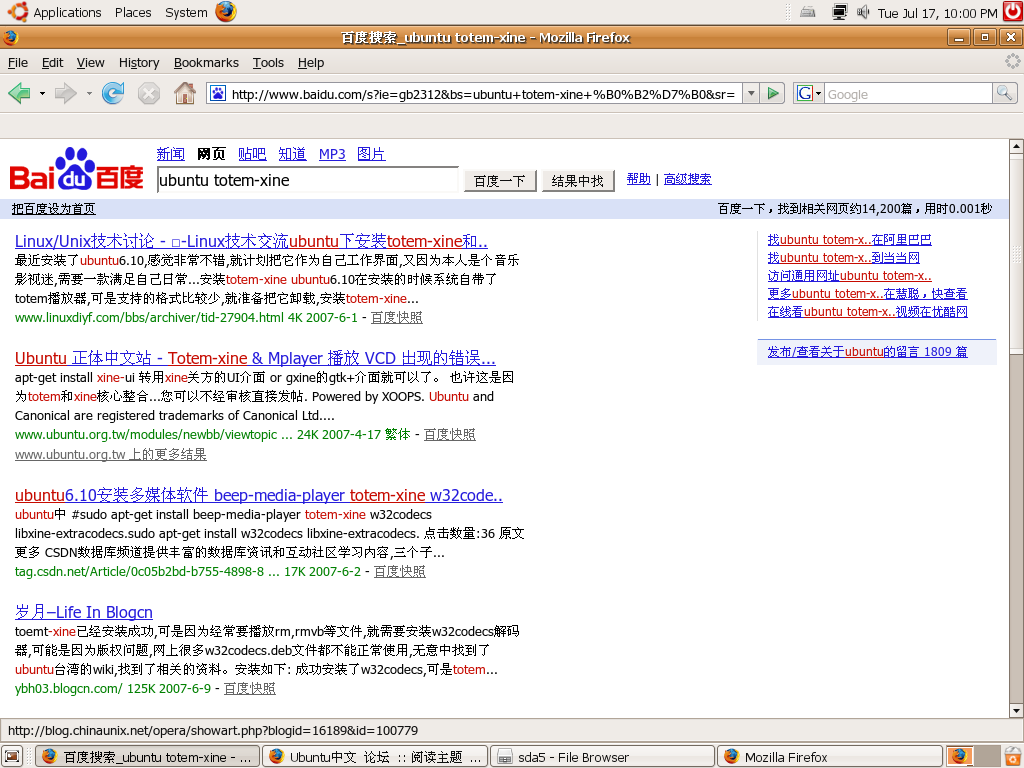The height and width of the screenshot is (768, 1024).
Task: Click the Show Desktop icon in bottom panel
Action: click(12, 757)
